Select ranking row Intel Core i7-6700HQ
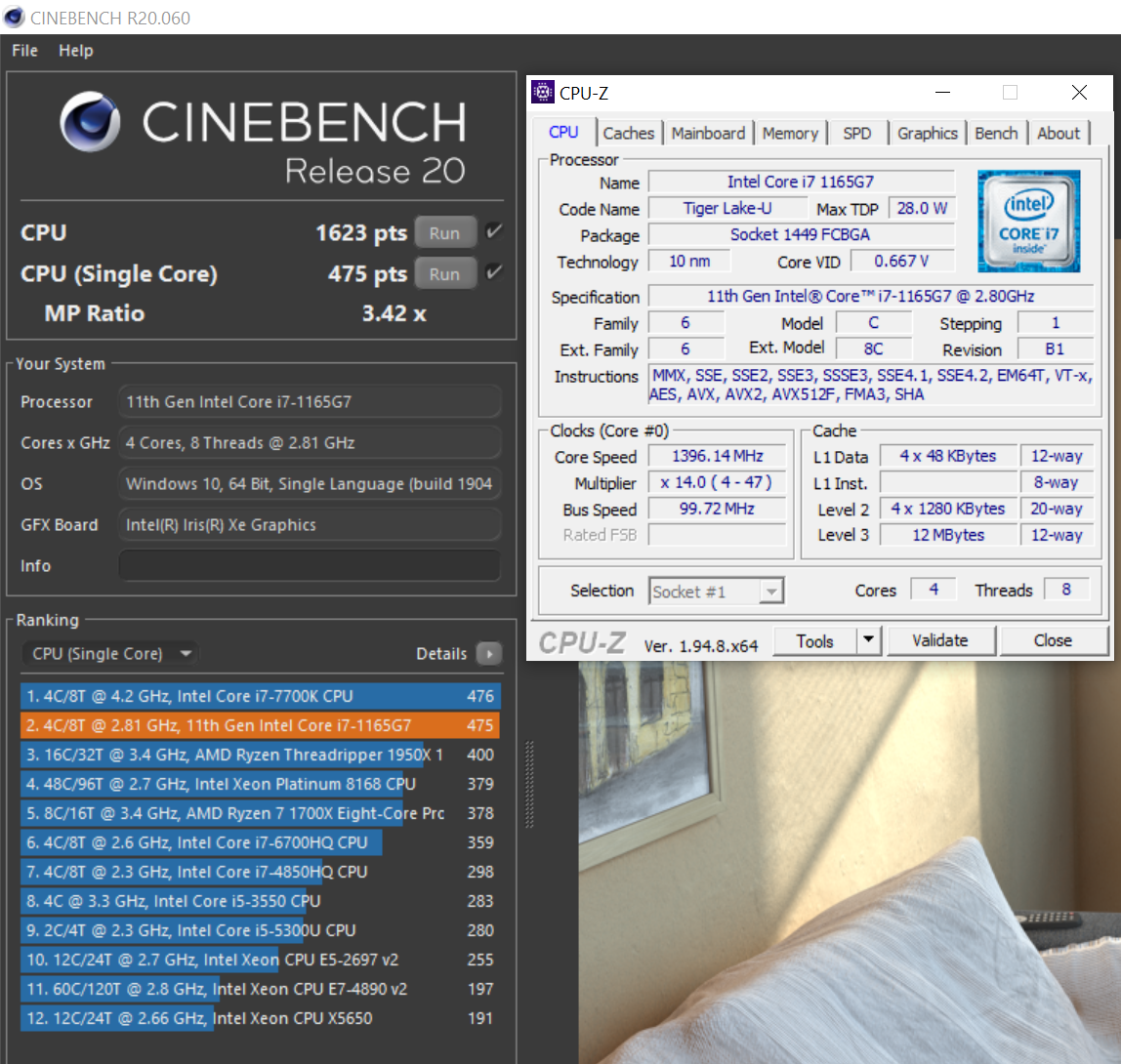The image size is (1121, 1064). click(260, 842)
